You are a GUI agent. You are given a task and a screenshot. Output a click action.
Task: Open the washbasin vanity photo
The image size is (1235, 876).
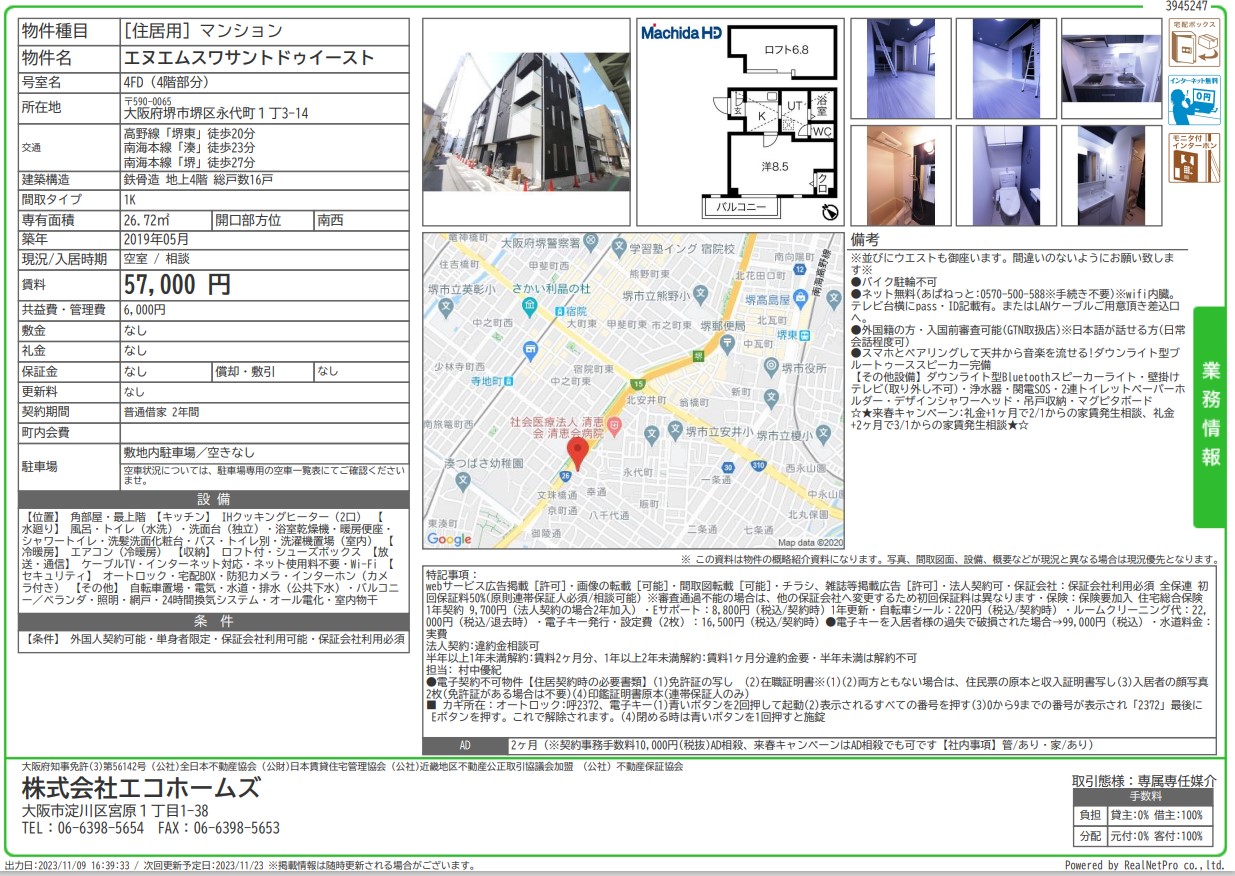(1113, 175)
